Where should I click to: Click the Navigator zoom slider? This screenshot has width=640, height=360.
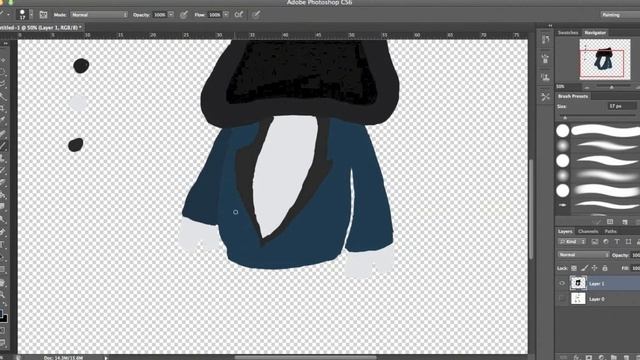pos(611,87)
